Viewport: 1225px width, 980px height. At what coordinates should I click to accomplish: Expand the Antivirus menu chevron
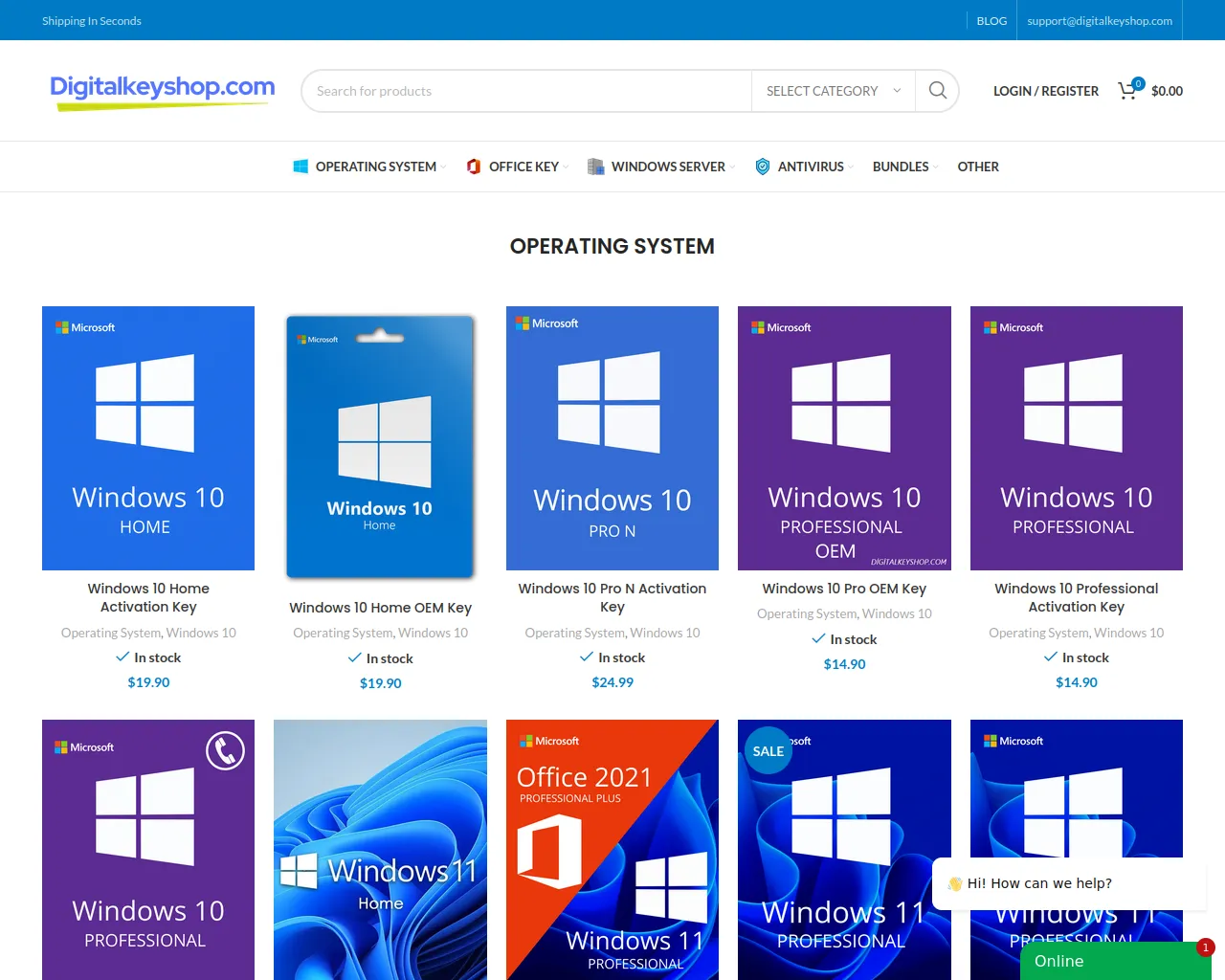pos(852,167)
